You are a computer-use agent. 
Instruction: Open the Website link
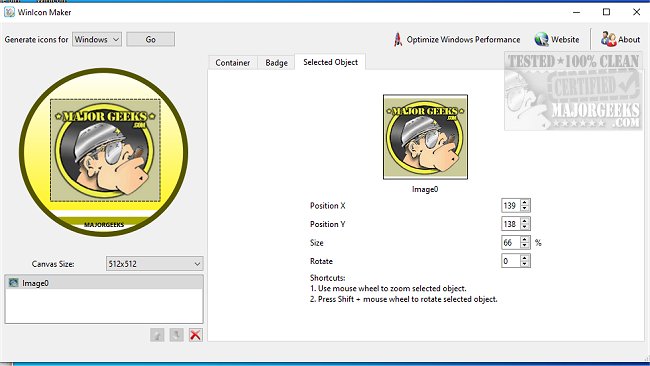pyautogui.click(x=557, y=39)
